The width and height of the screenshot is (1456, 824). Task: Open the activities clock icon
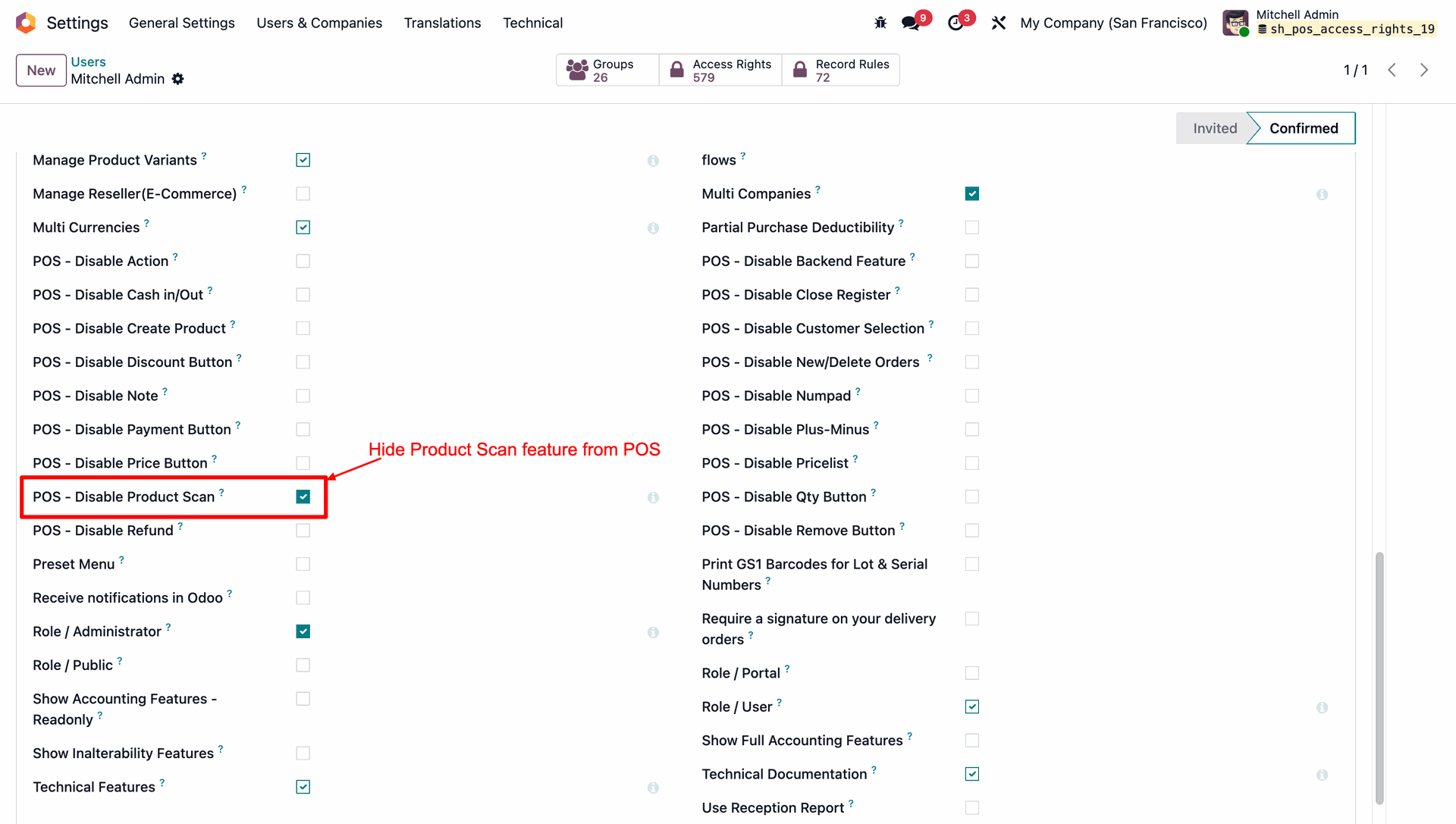955,23
